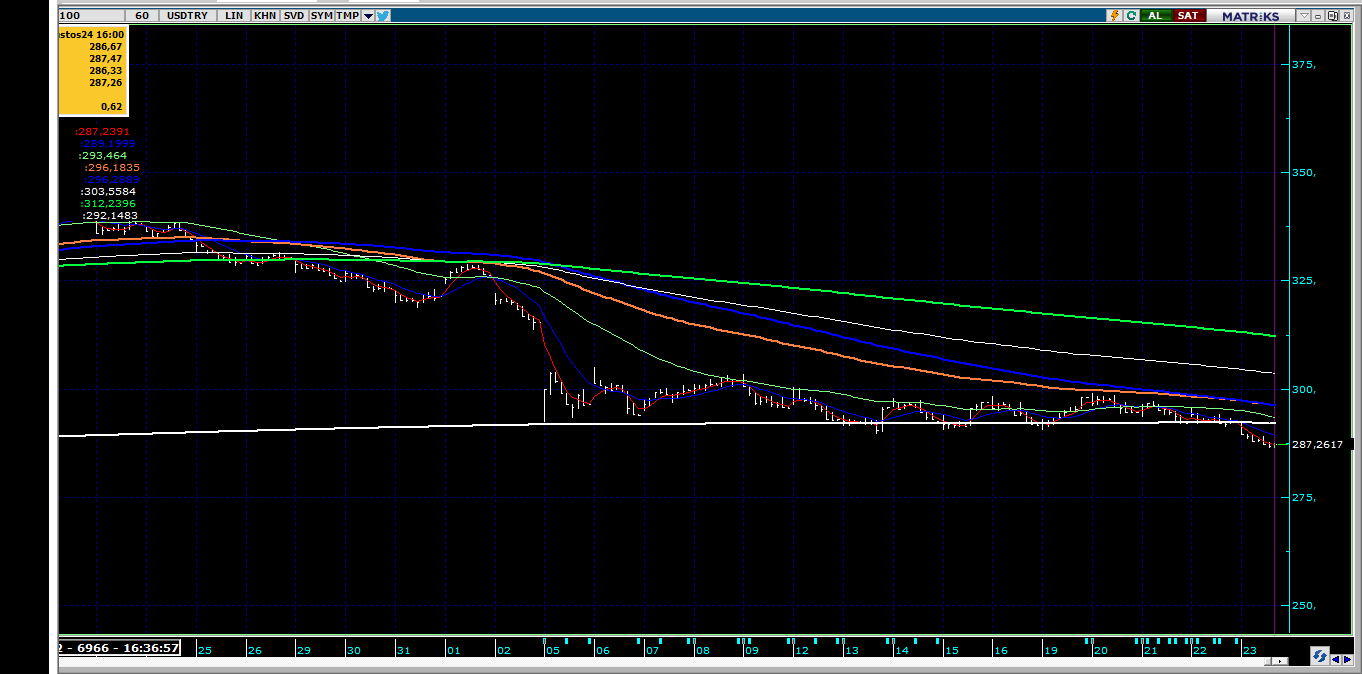Image resolution: width=1362 pixels, height=674 pixels.
Task: Click the 300 price axis label
Action: click(x=1303, y=389)
